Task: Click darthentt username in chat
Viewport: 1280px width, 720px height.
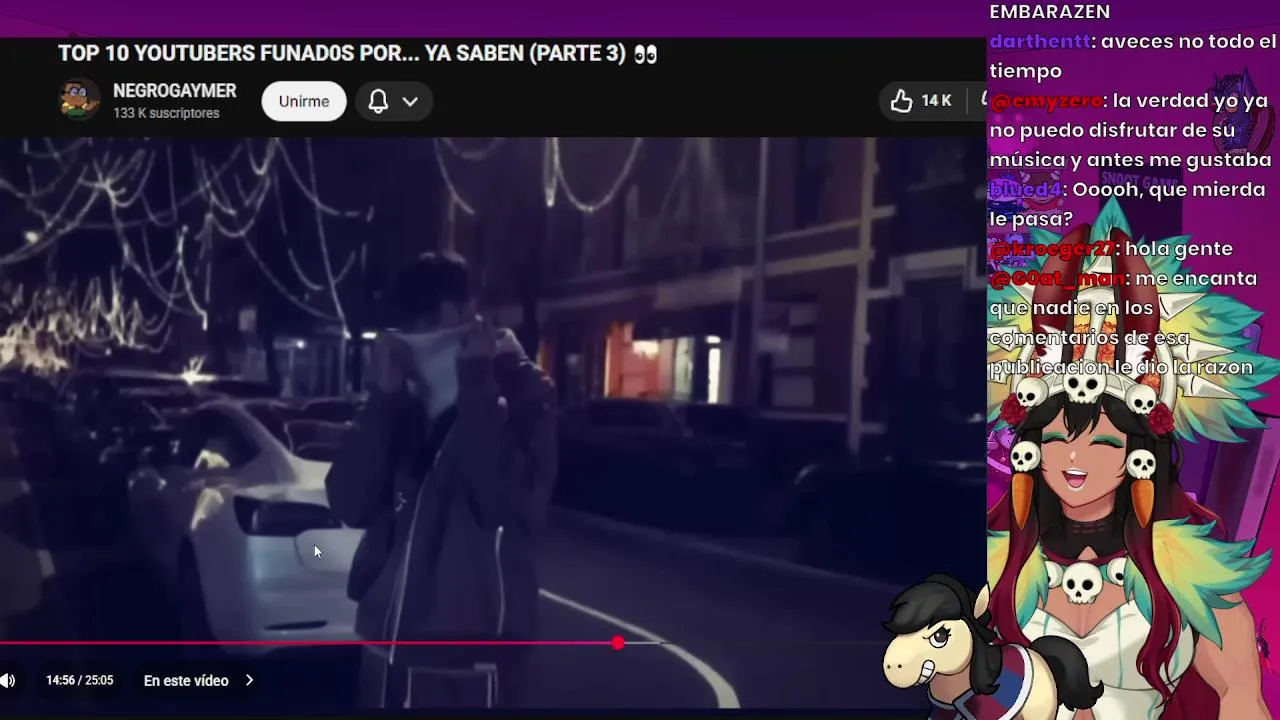Action: click(x=1039, y=42)
